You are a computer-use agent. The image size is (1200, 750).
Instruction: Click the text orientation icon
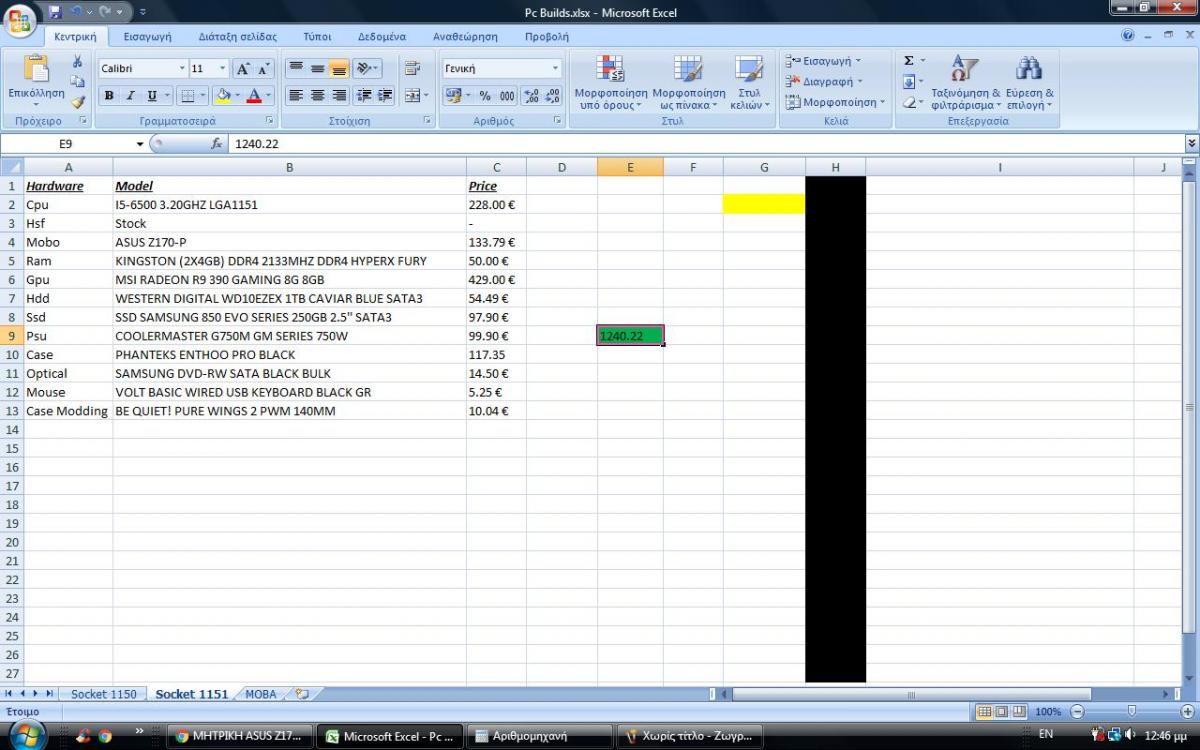click(x=363, y=69)
